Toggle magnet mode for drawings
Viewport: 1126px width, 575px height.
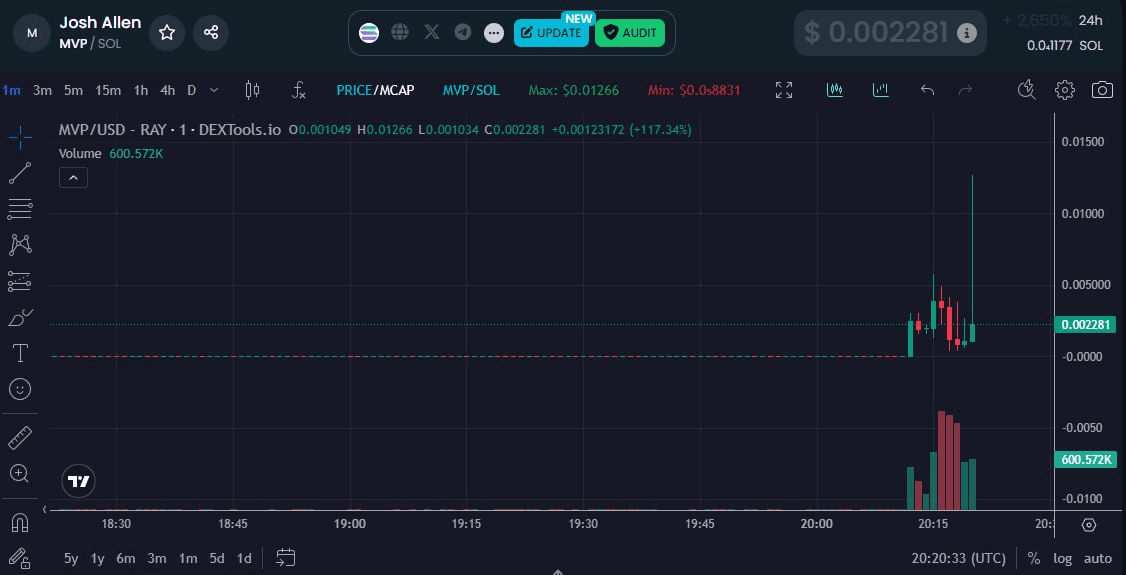[x=20, y=523]
